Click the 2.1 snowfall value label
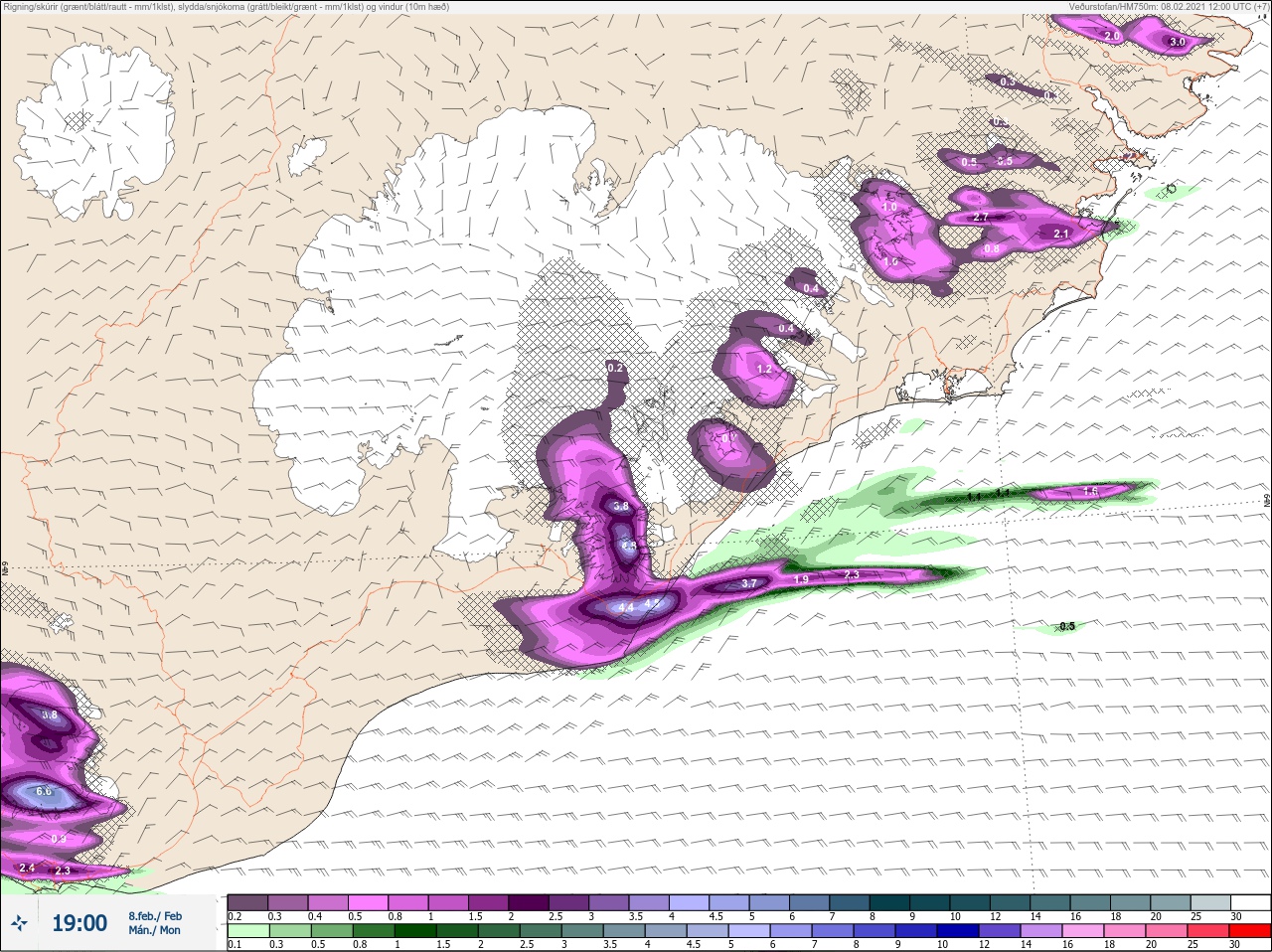This screenshot has height=952, width=1272. [x=1061, y=234]
